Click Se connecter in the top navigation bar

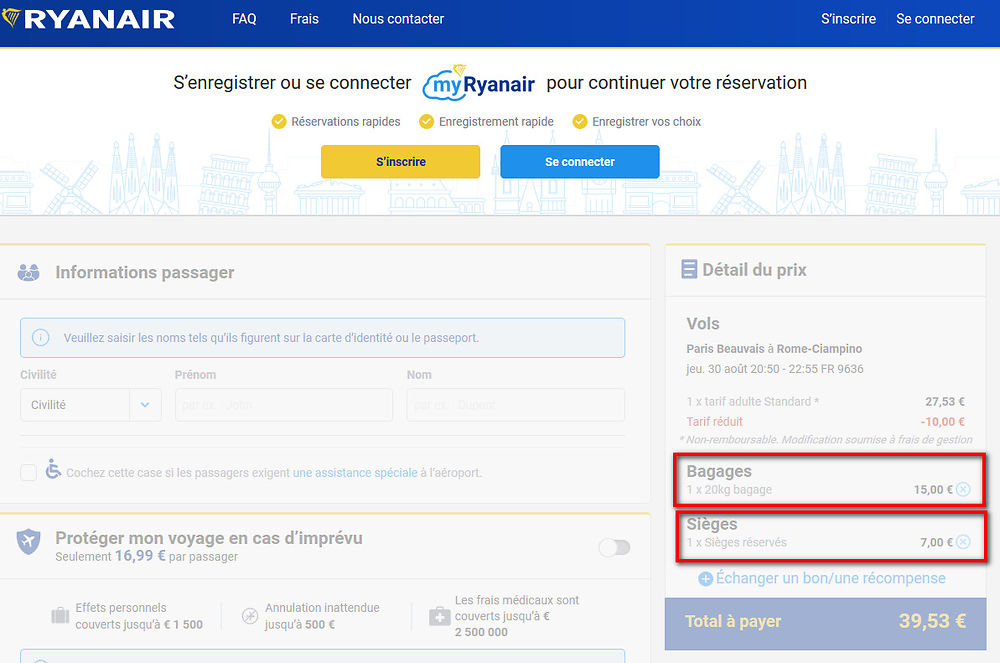click(935, 18)
